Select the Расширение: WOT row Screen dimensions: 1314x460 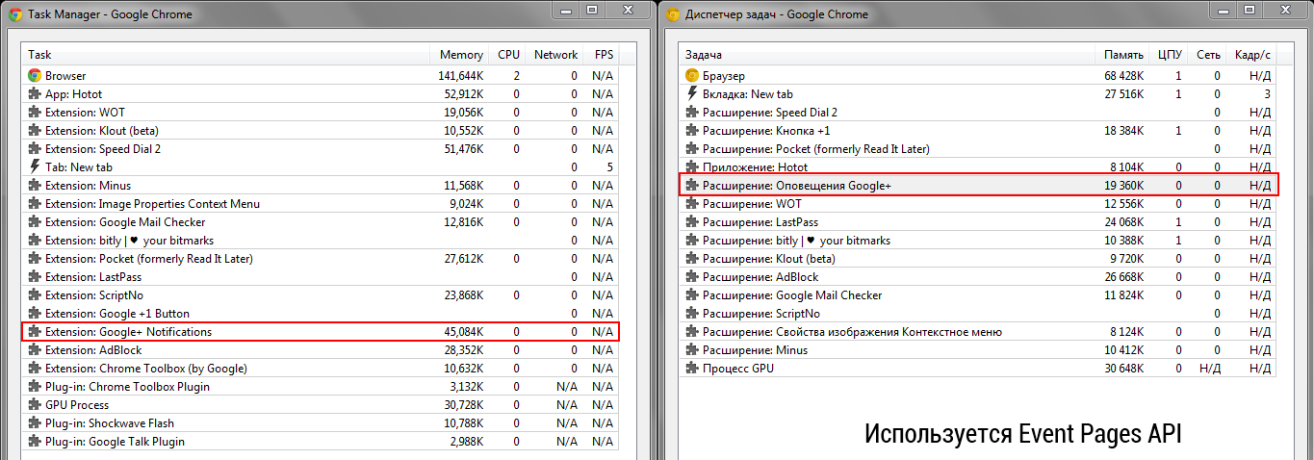point(978,204)
